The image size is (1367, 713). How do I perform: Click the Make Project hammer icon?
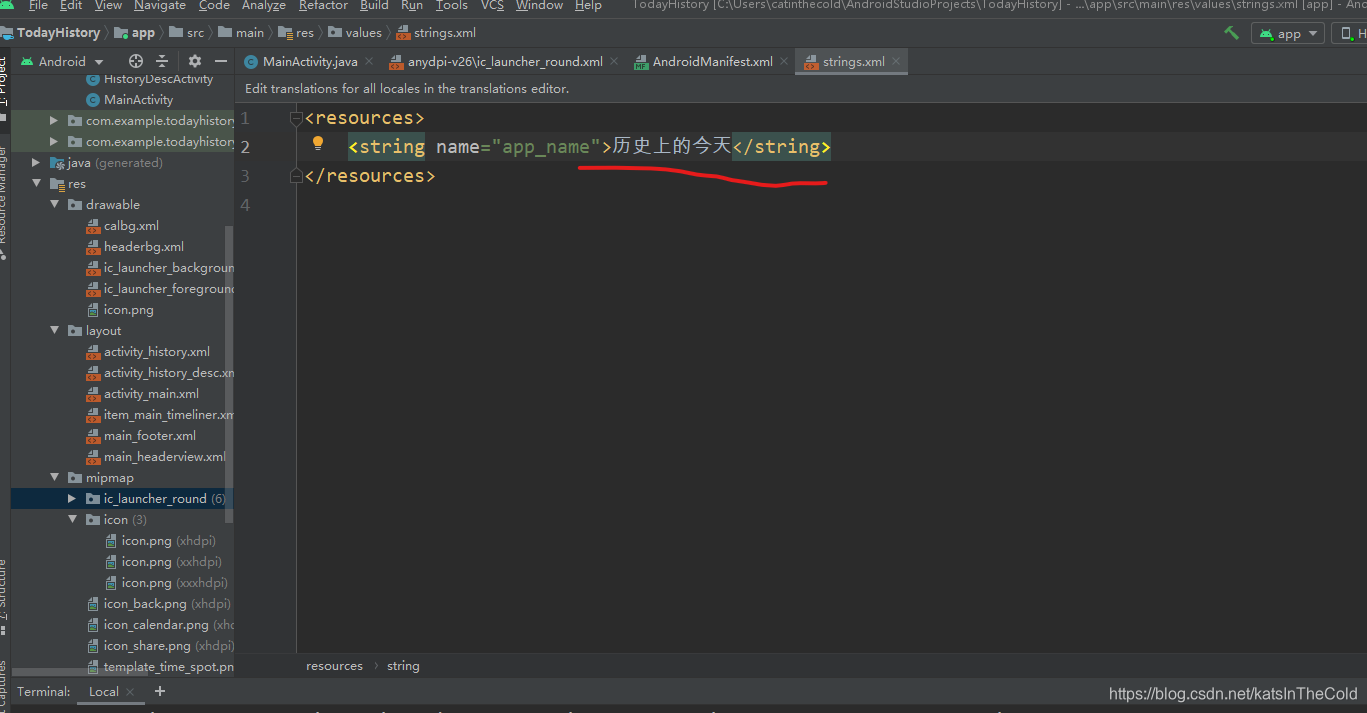[1231, 33]
